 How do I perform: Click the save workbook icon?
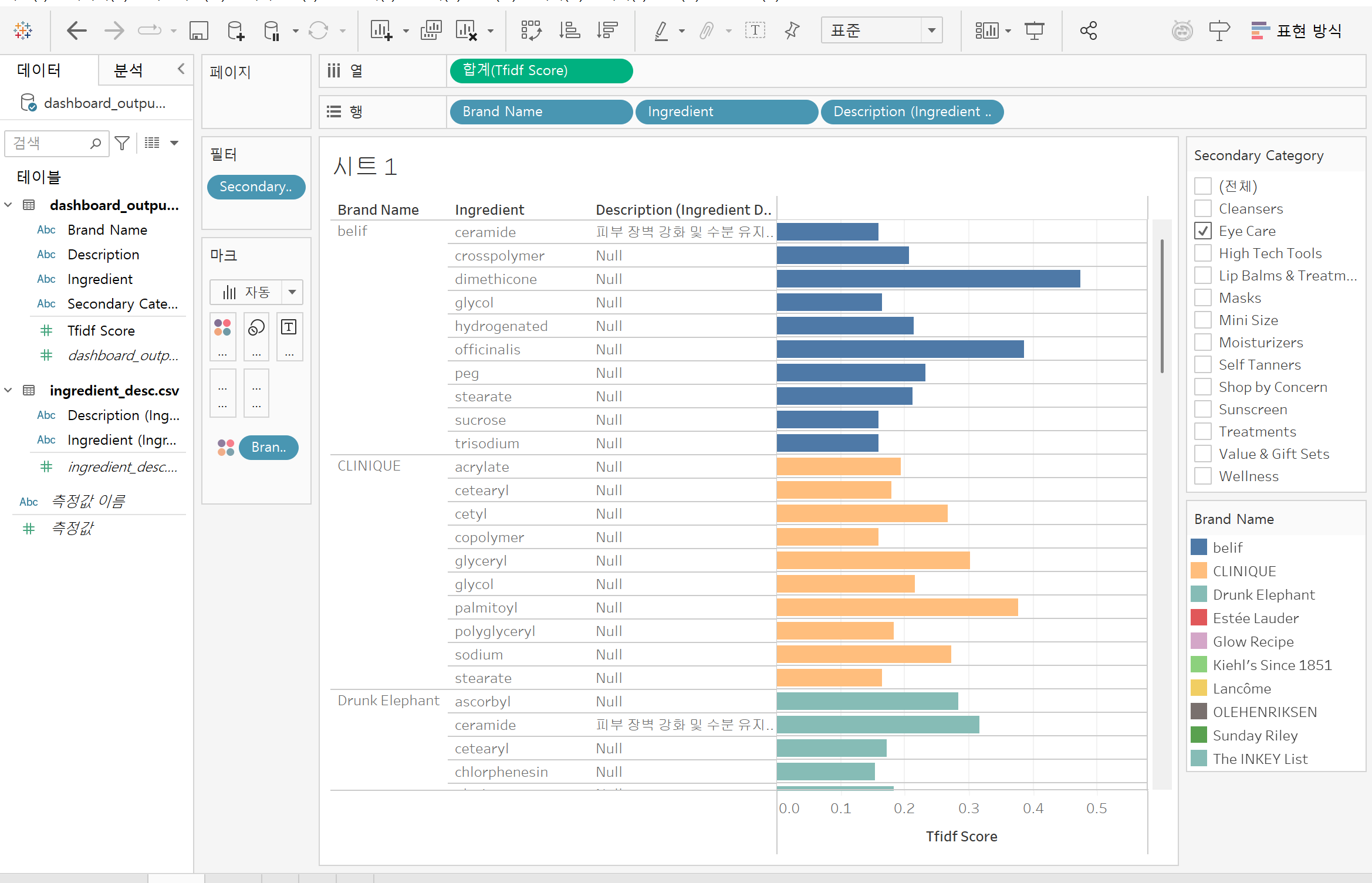tap(198, 31)
